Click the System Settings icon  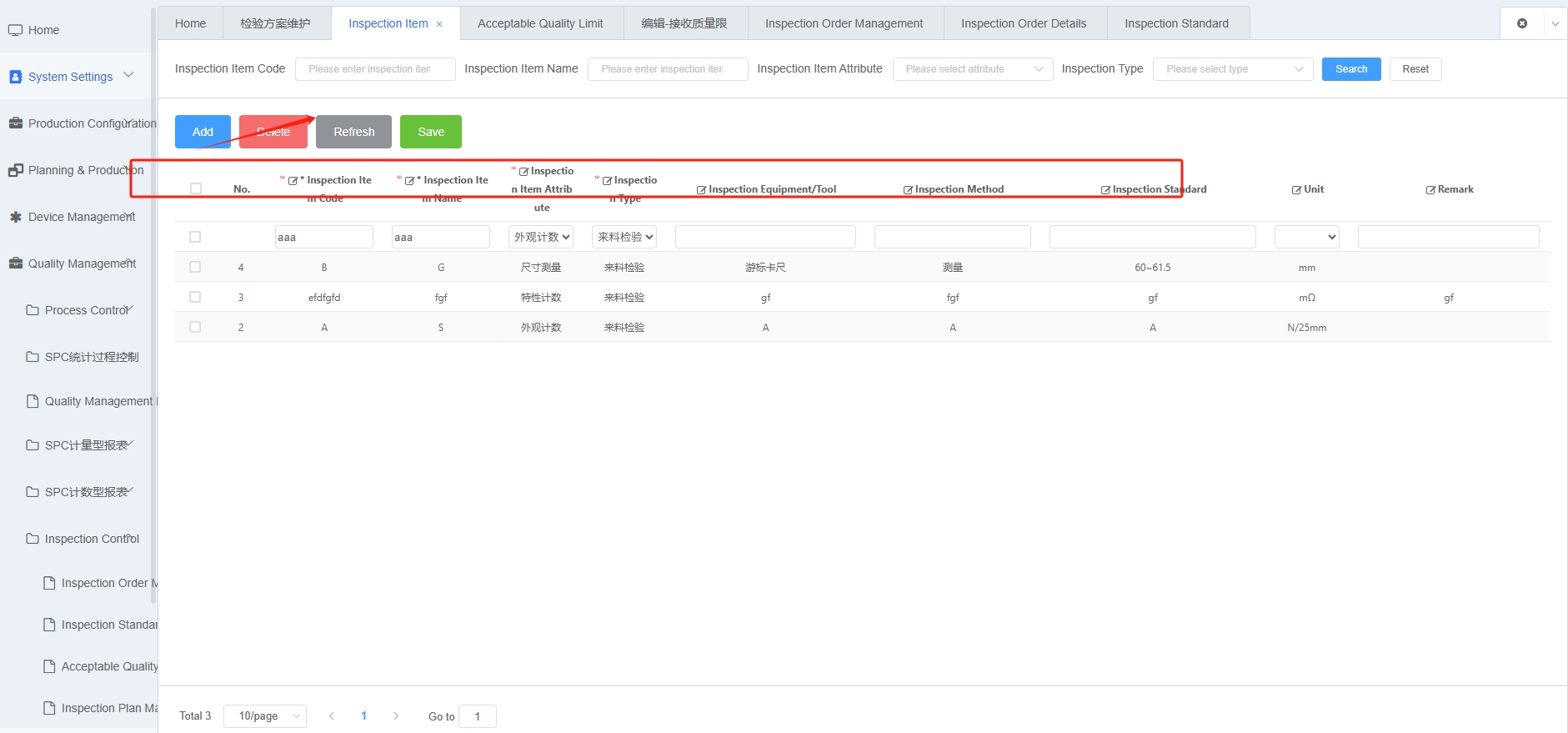tap(15, 77)
